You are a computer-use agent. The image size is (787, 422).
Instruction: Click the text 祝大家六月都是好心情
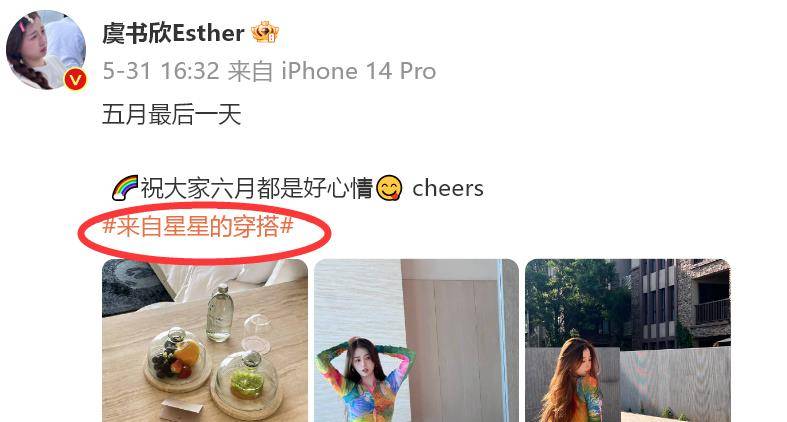256,188
